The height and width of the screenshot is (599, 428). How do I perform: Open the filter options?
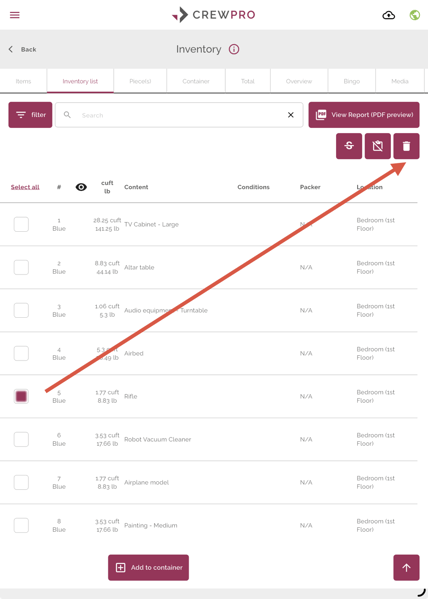point(30,115)
